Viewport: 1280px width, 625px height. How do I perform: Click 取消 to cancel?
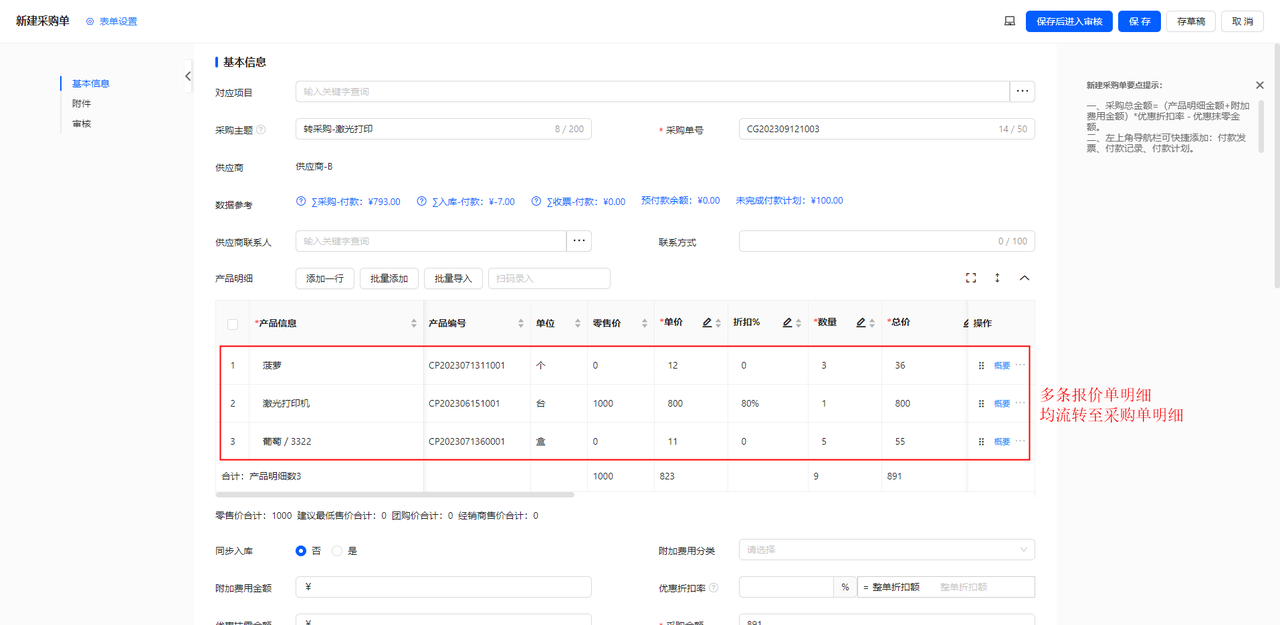(1243, 21)
